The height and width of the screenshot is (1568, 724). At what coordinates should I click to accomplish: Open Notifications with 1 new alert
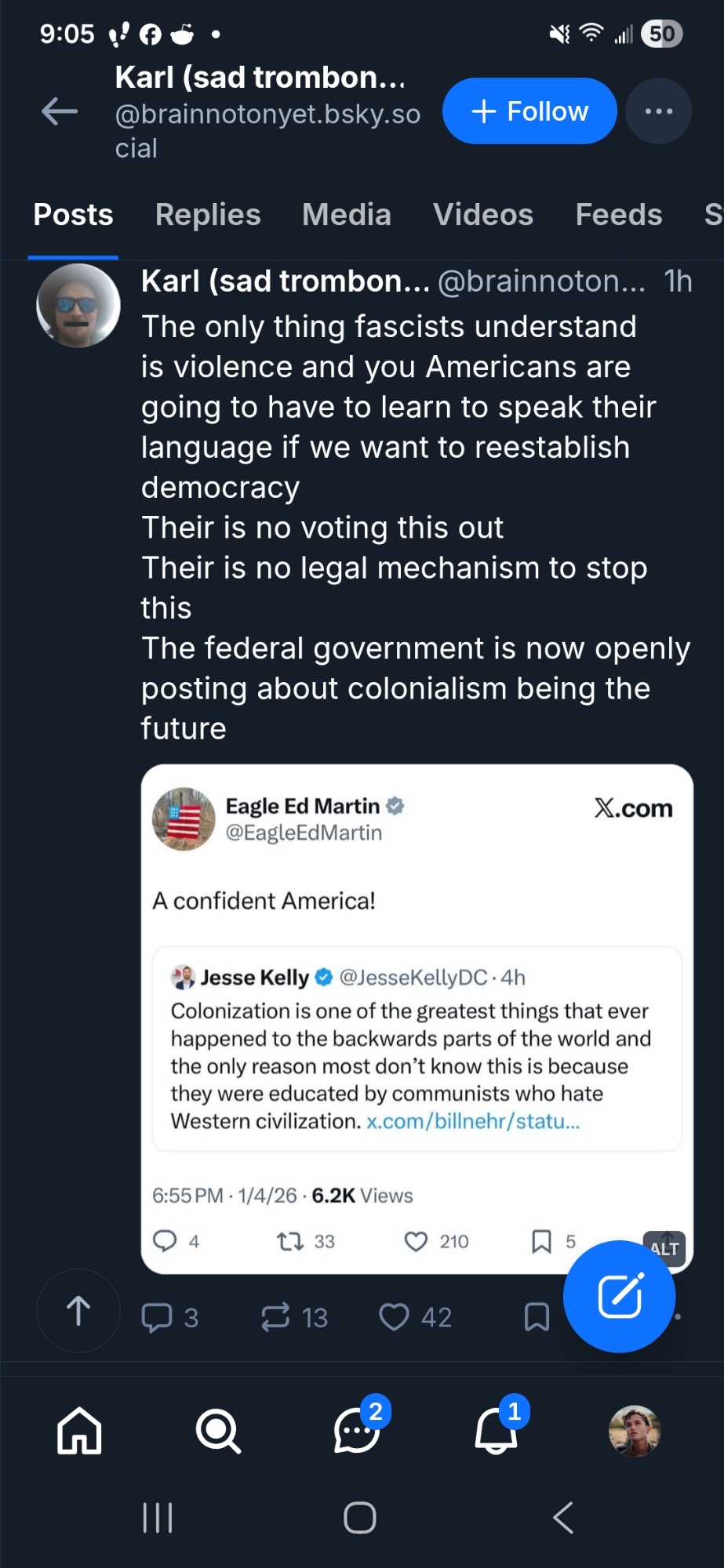pos(496,1431)
